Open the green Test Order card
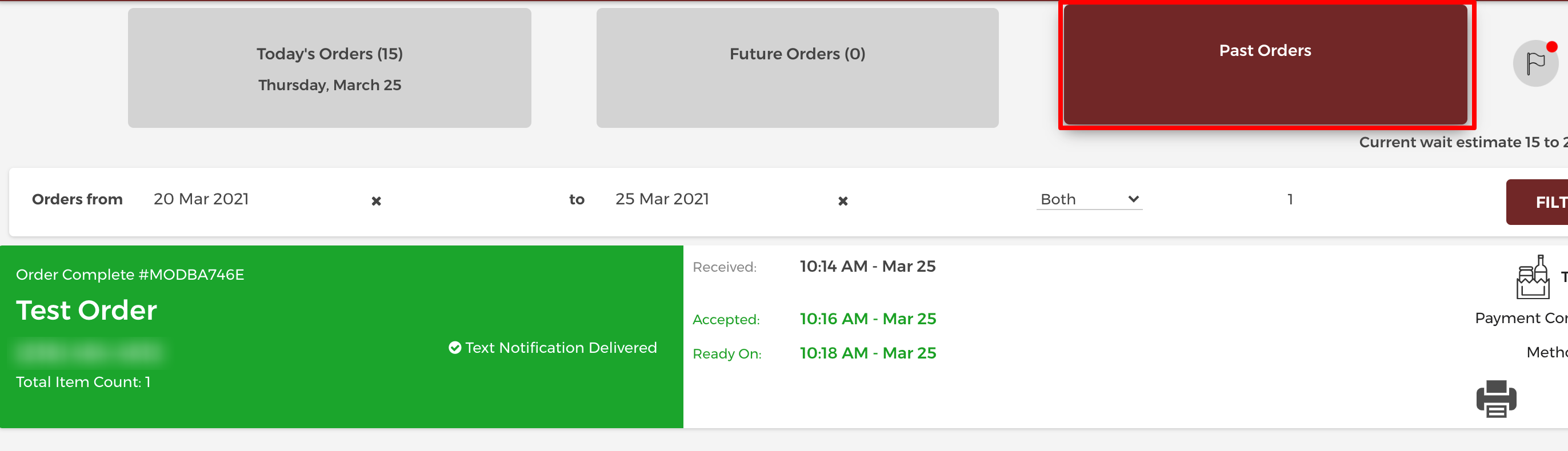This screenshot has width=1568, height=451. [342, 337]
